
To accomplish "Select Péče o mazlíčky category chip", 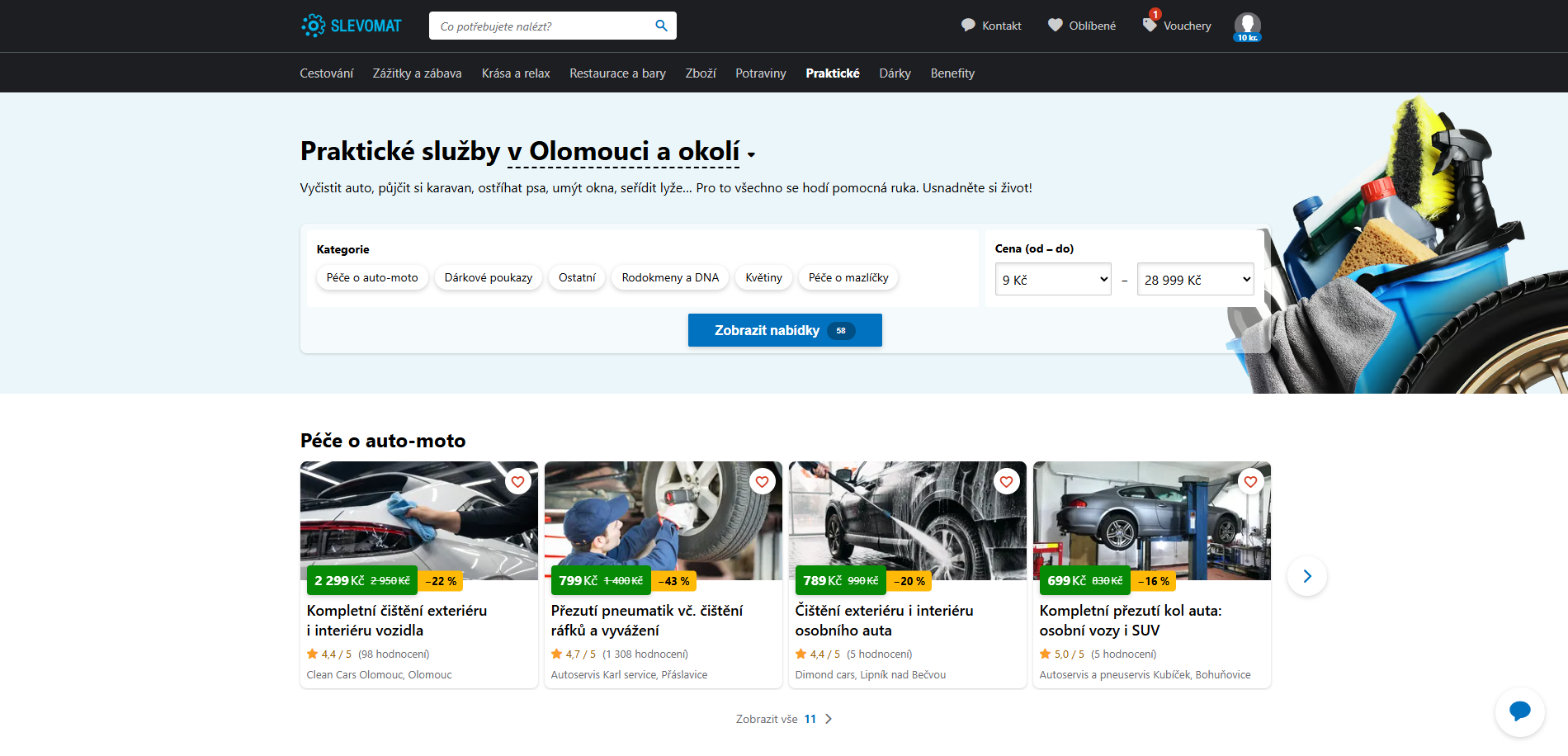I will click(848, 278).
